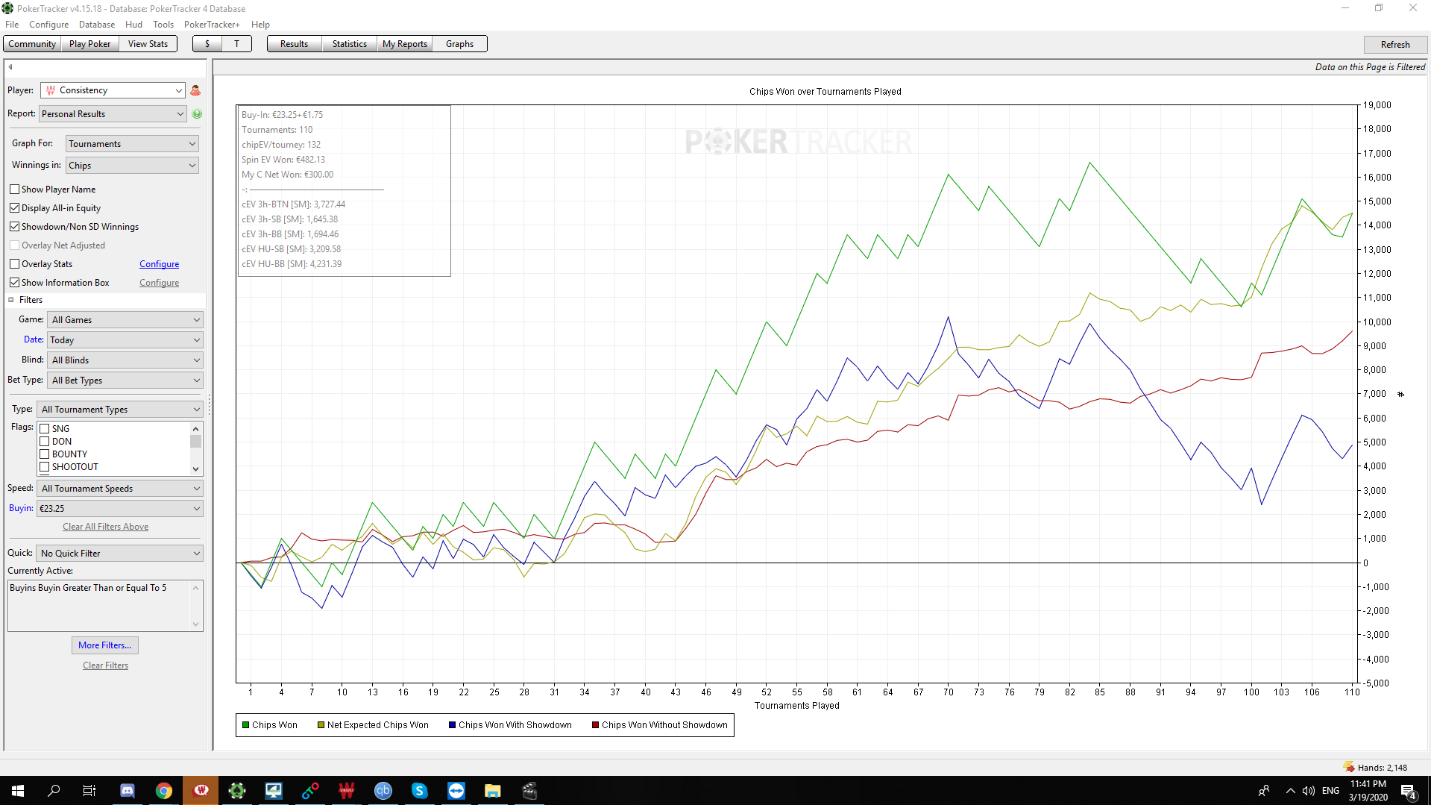Screen dimensions: 1431x805
Task: Click the blue Chips Won With Showdown legend swatch
Action: [453, 725]
